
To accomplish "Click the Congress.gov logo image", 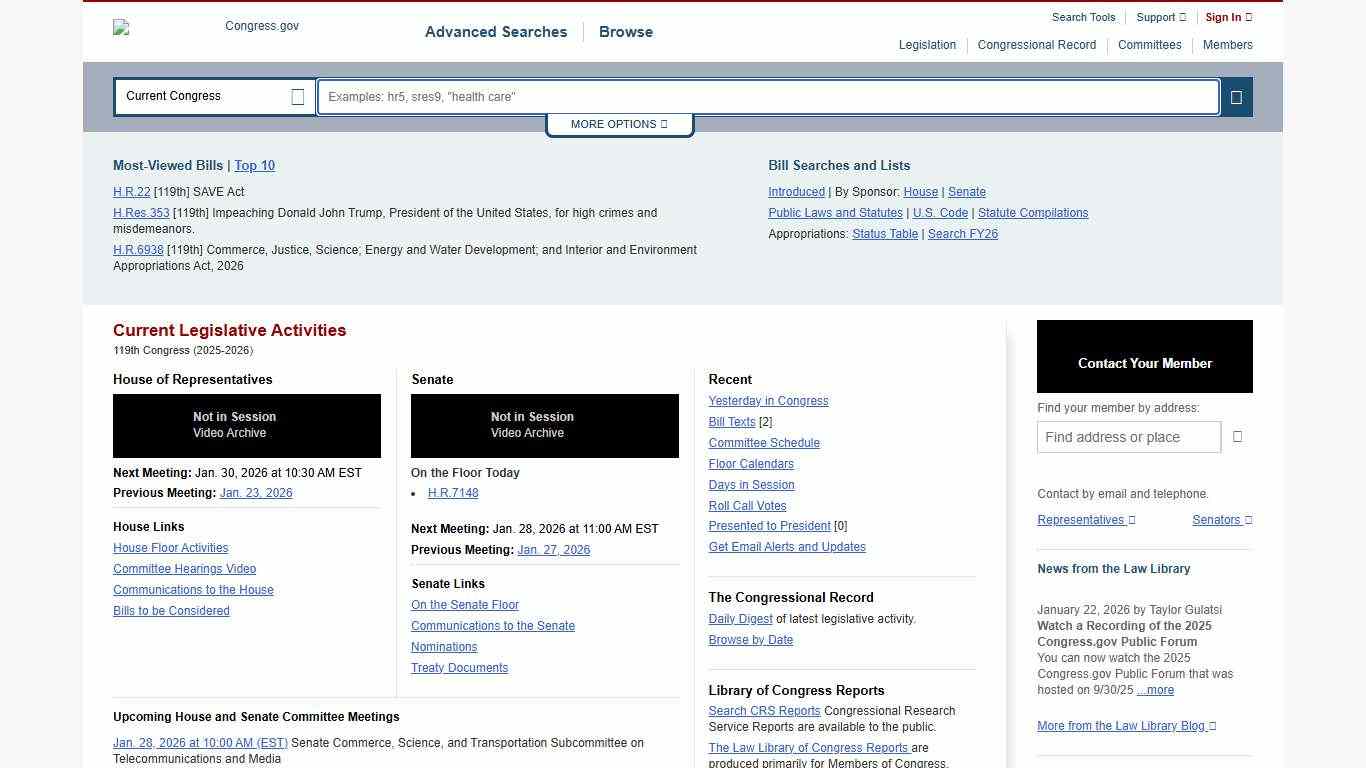I will pyautogui.click(x=206, y=27).
